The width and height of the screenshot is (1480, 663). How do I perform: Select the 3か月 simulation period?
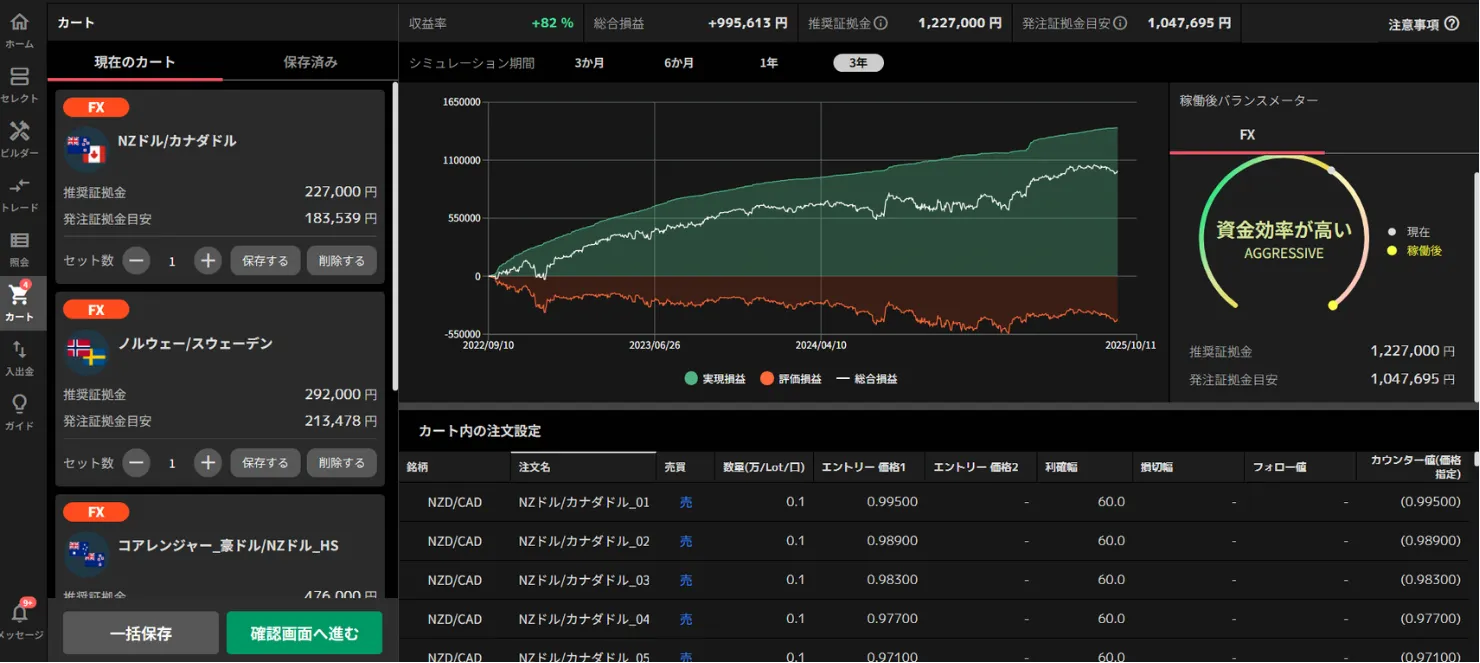589,63
